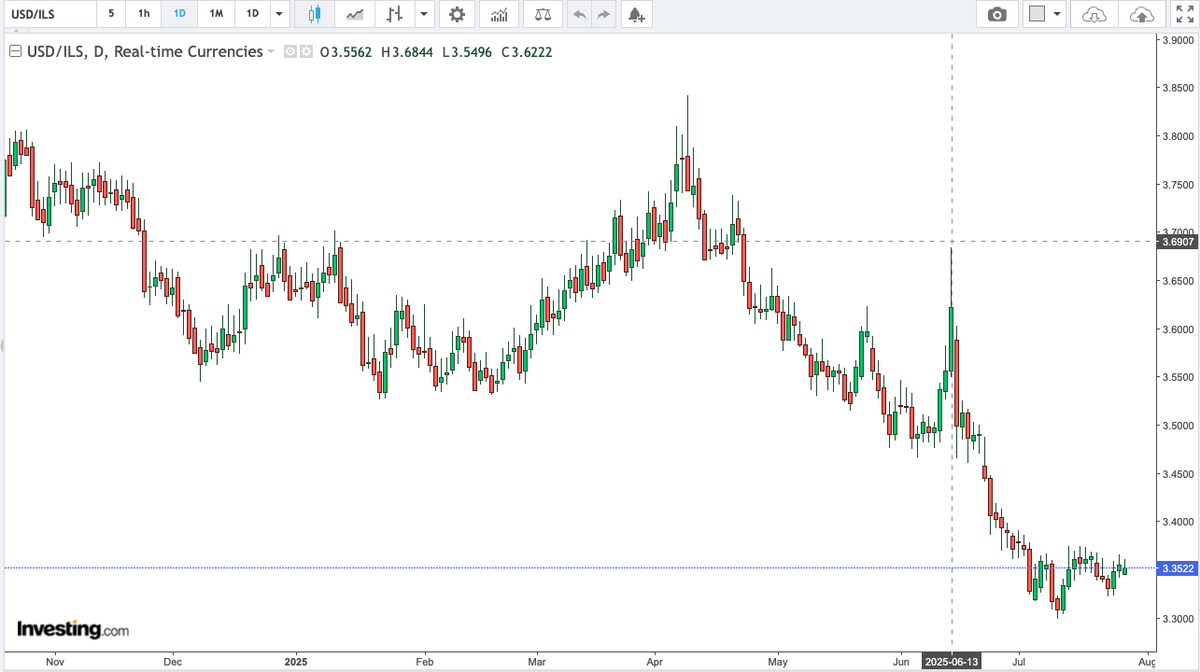Image resolution: width=1200 pixels, height=672 pixels.
Task: Collapse legend with the minus box
Action: point(14,51)
